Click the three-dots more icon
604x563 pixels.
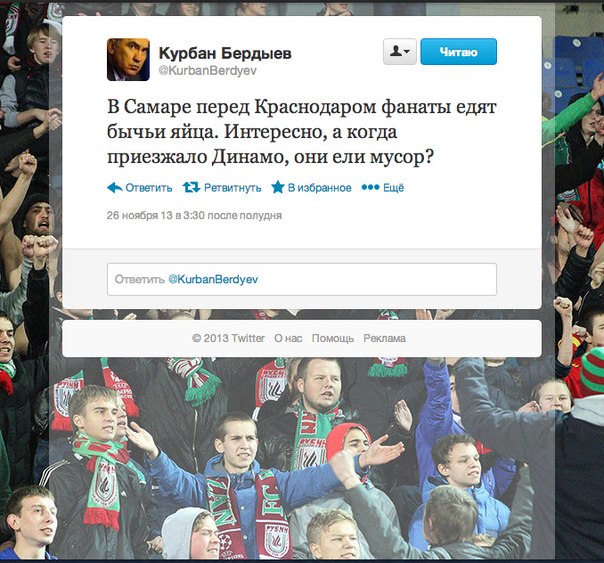(371, 187)
